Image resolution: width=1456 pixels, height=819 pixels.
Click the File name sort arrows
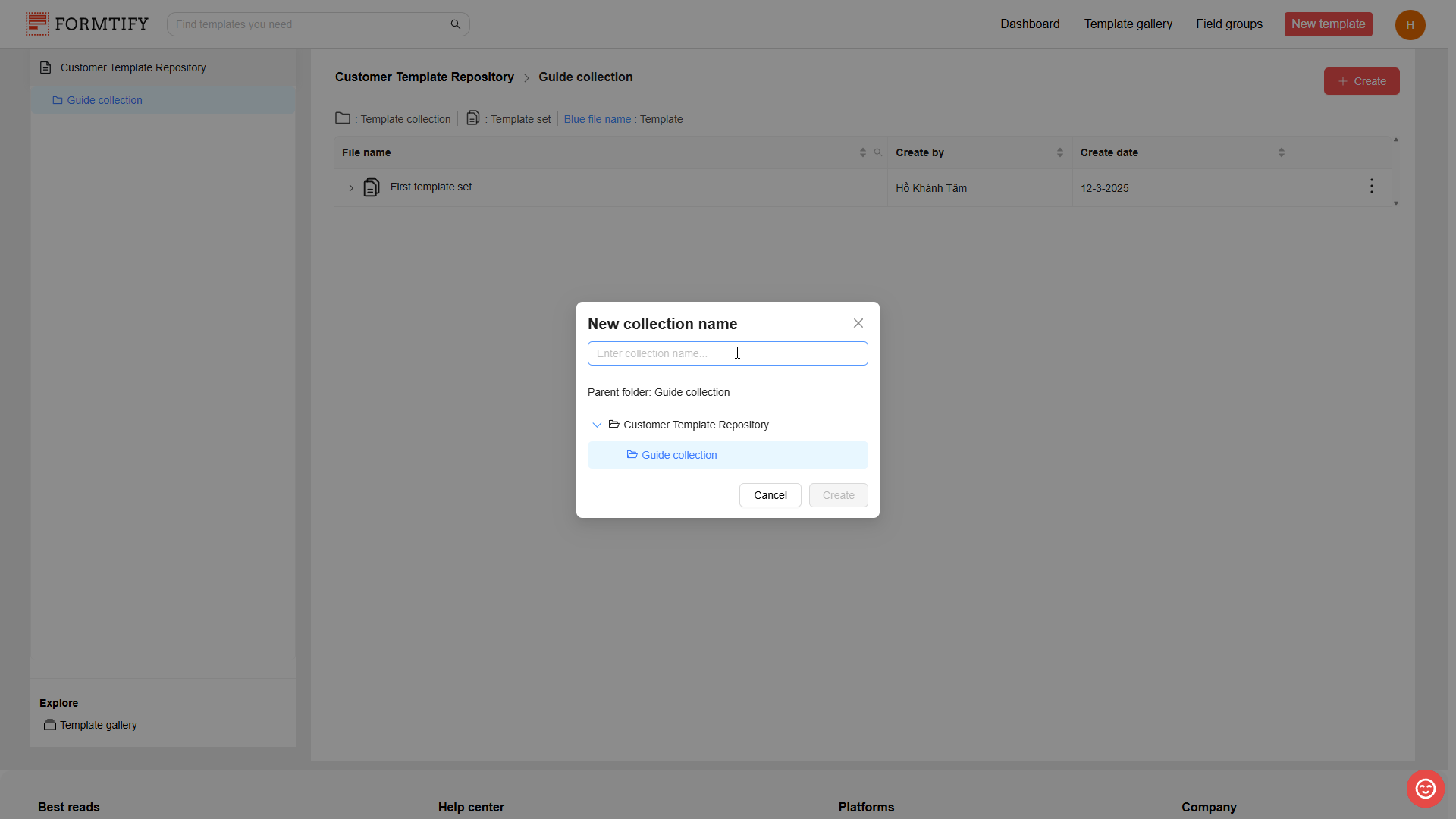[862, 152]
